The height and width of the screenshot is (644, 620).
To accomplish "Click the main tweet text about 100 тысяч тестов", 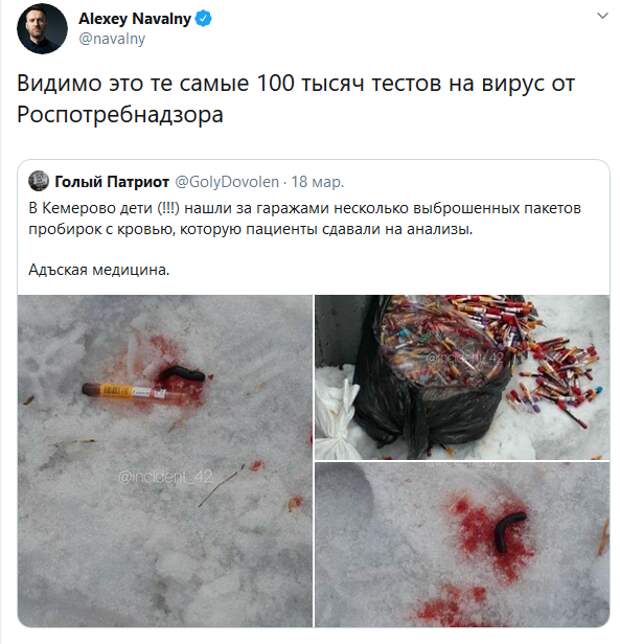I will (x=296, y=99).
